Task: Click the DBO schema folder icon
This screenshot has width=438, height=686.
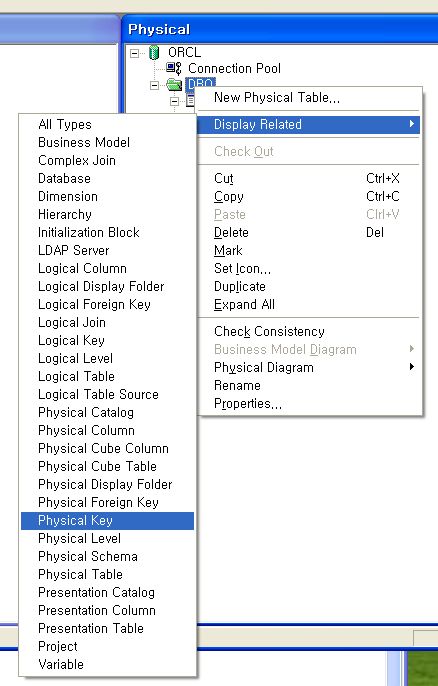Action: pyautogui.click(x=175, y=84)
